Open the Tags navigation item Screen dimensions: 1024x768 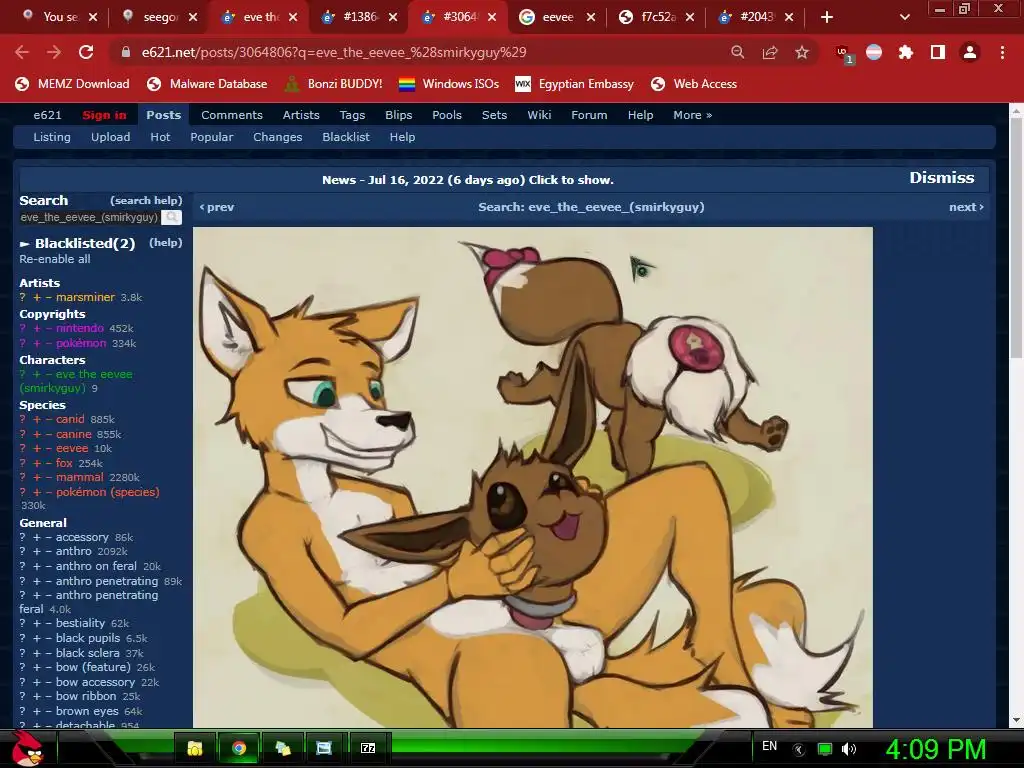[352, 115]
